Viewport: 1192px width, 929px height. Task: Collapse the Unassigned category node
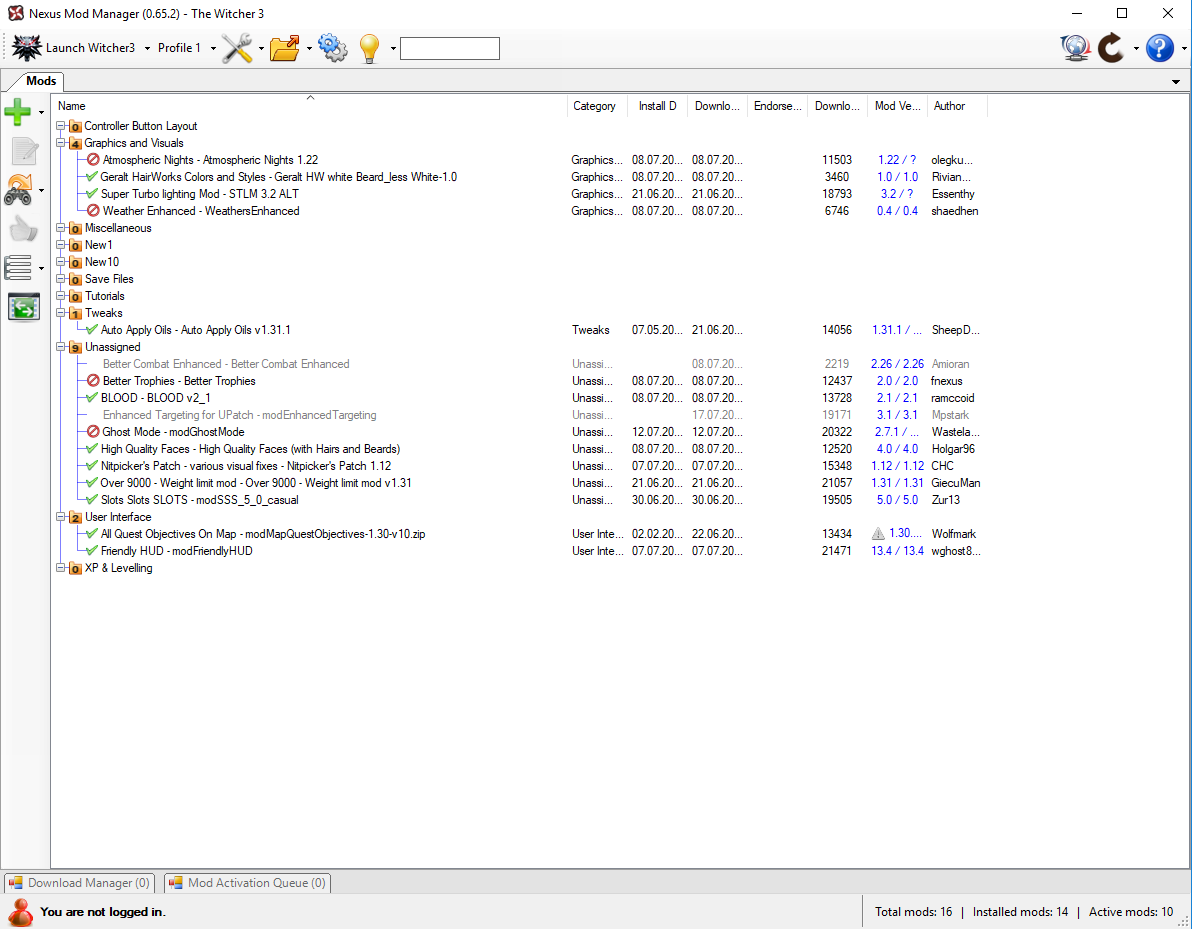[x=61, y=347]
